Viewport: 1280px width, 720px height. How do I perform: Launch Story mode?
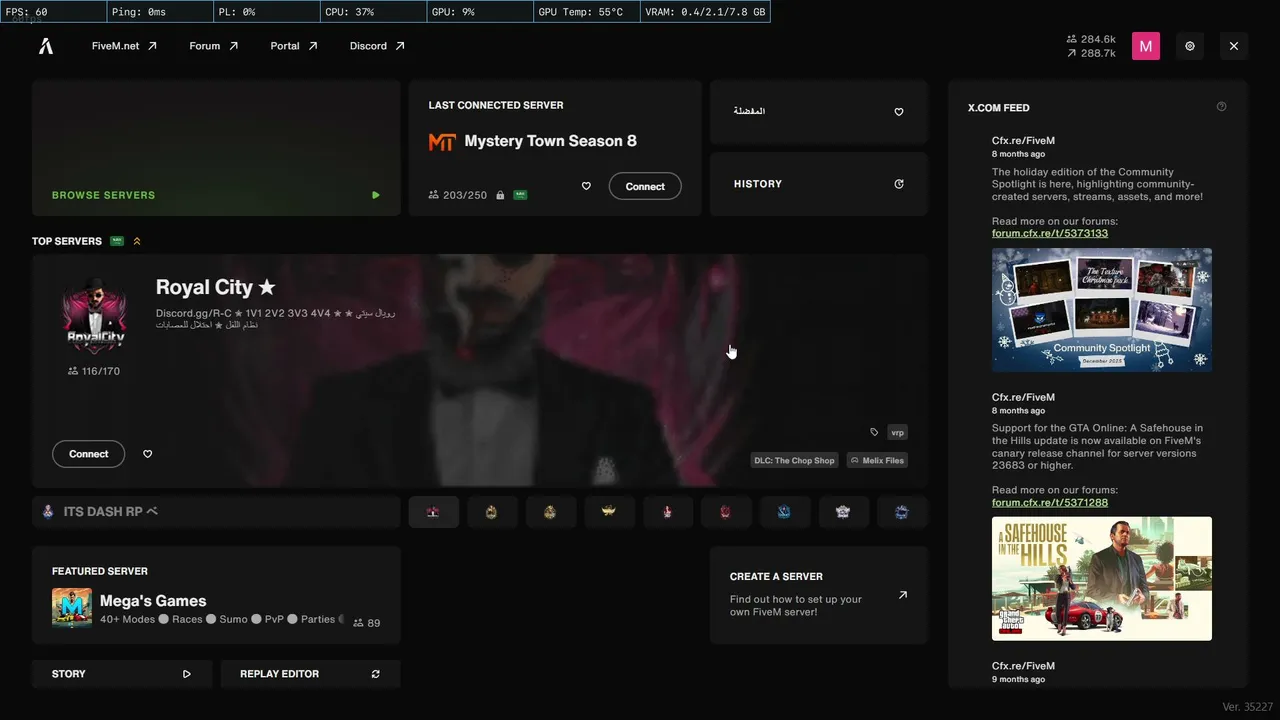[122, 674]
